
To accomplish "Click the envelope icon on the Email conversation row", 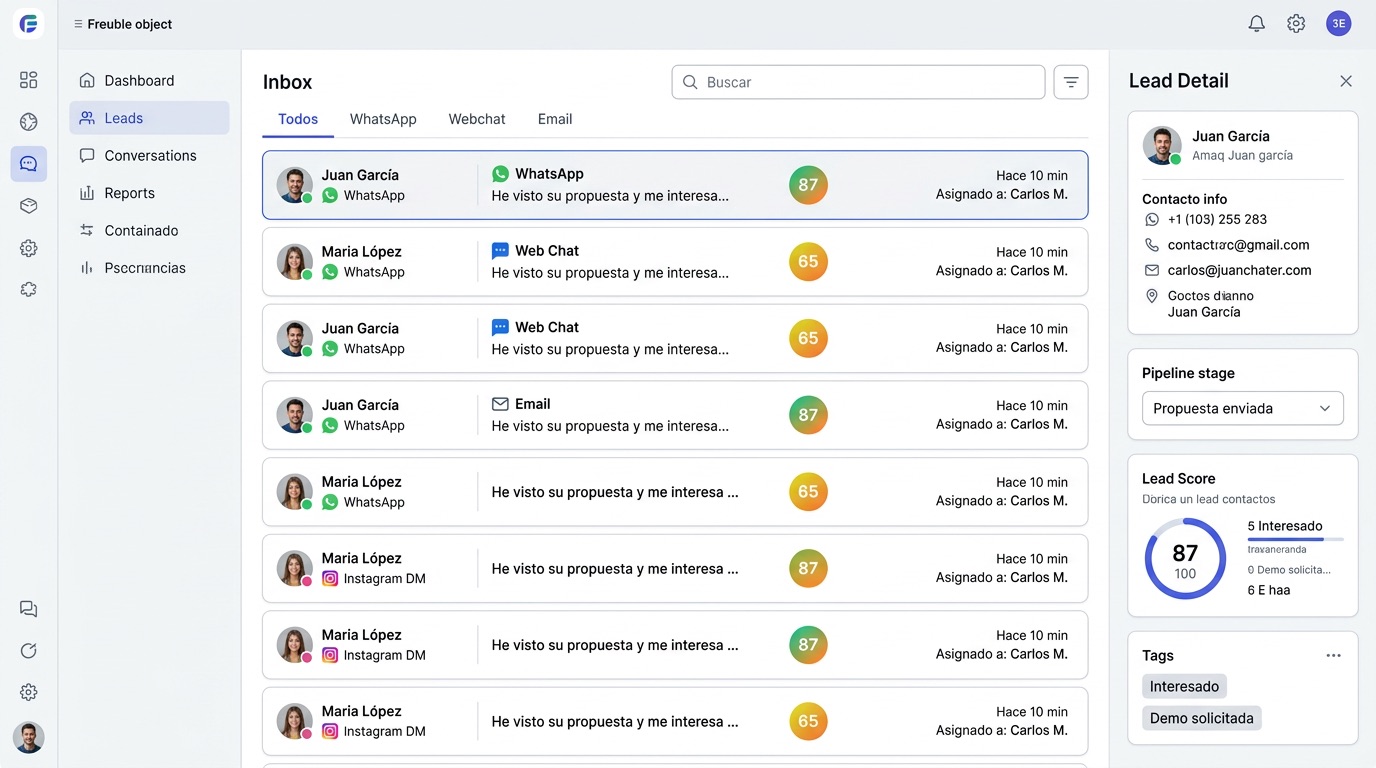I will coord(500,404).
